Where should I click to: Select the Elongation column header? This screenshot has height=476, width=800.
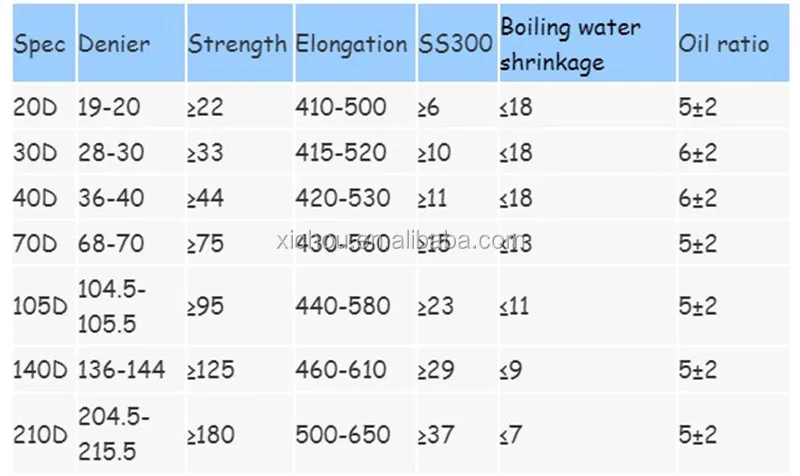(x=351, y=44)
